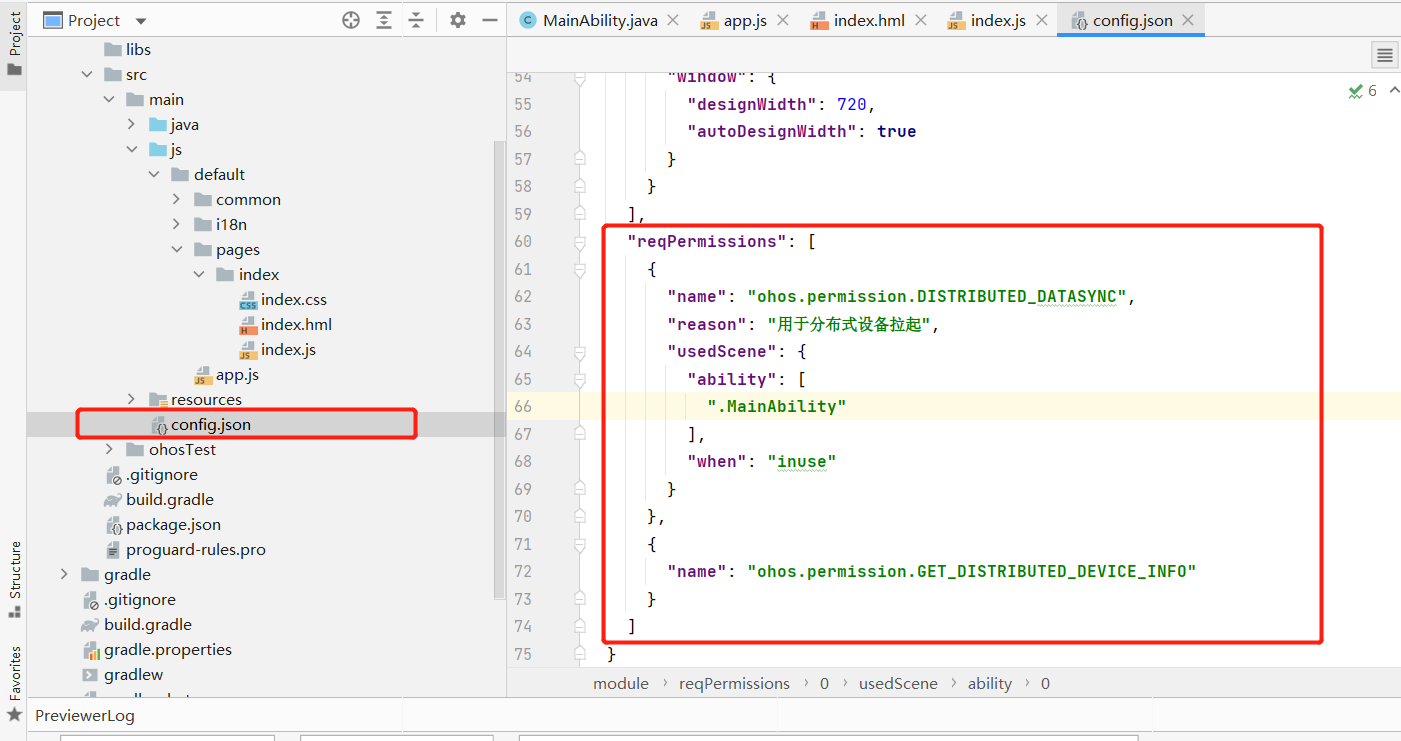Viewport: 1401px width, 741px height.
Task: Collapse the src folder
Action: tap(87, 75)
